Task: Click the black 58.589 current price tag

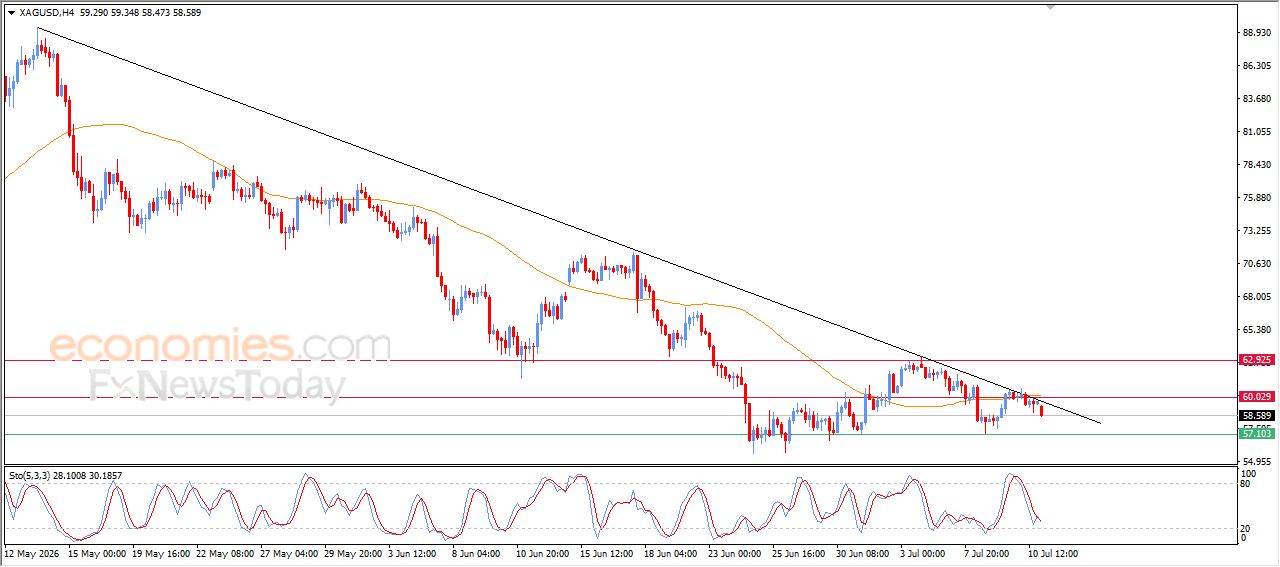Action: (x=1257, y=415)
